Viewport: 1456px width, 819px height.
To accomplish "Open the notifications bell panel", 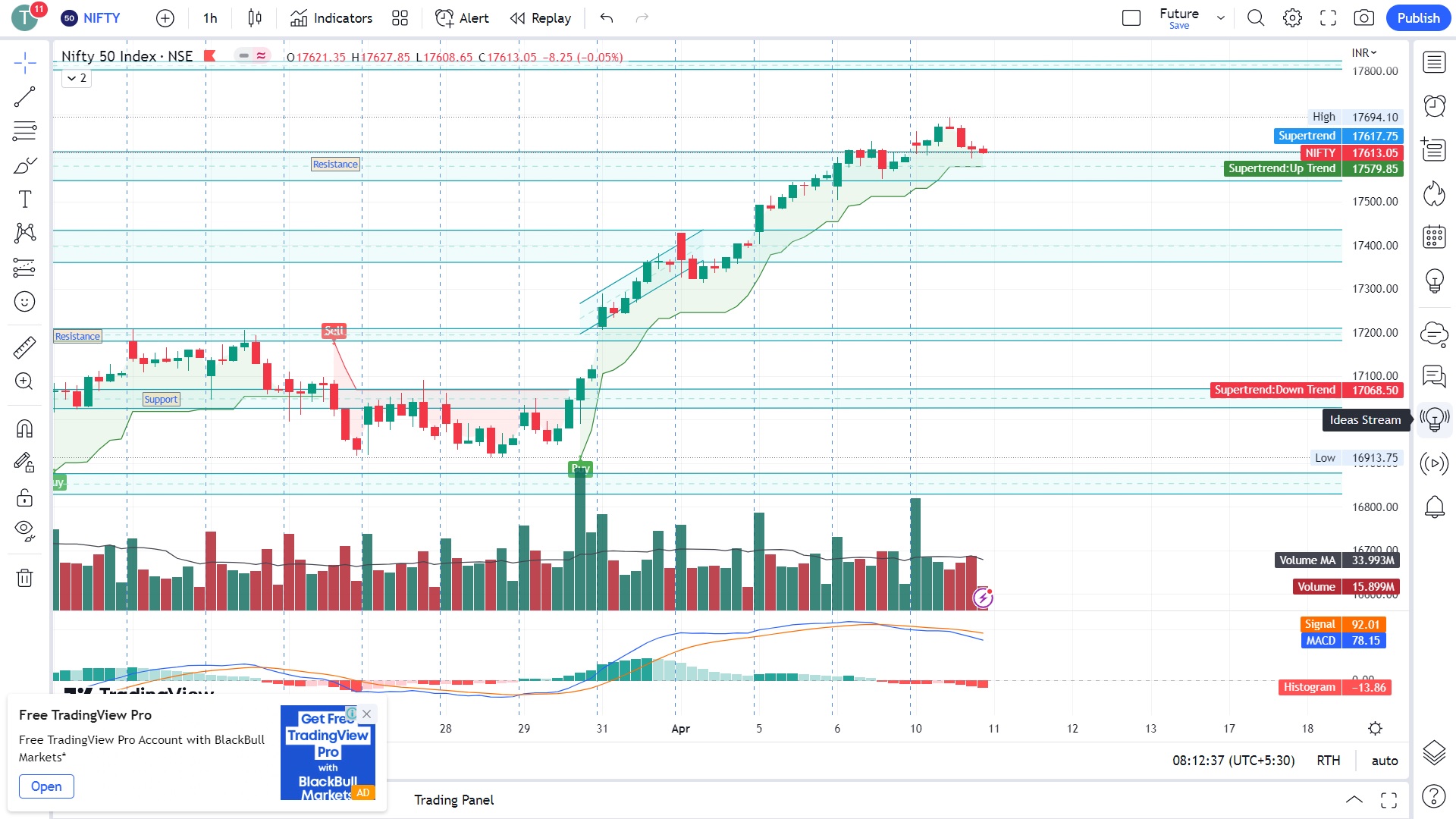I will point(1434,507).
